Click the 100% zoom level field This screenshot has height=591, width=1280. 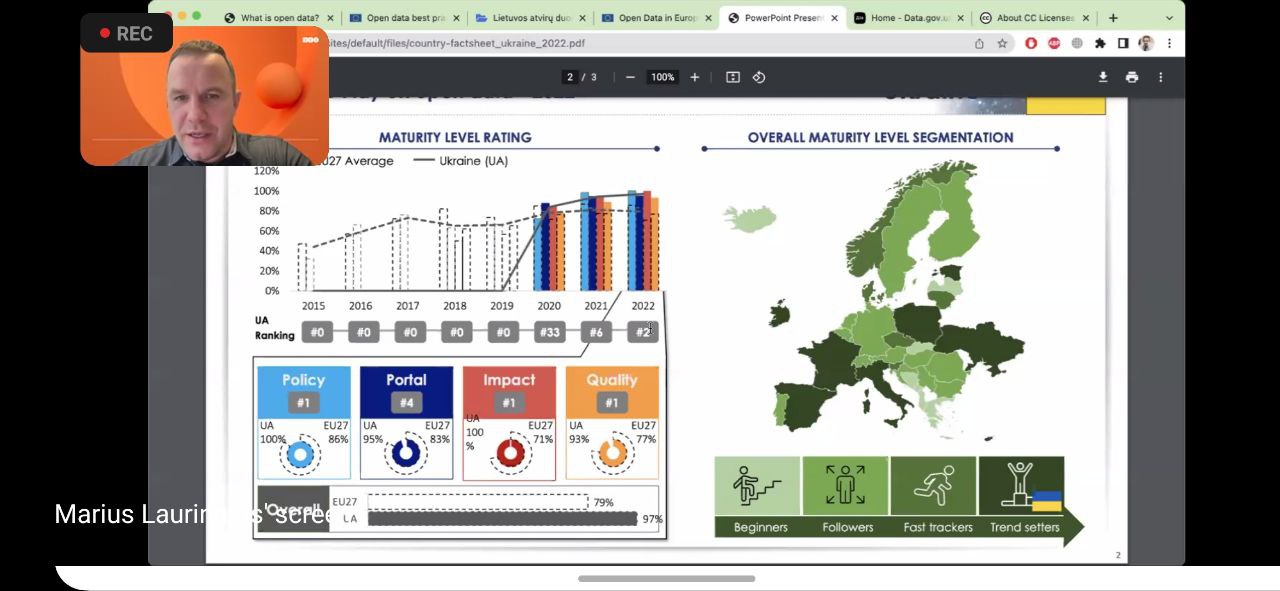[x=663, y=77]
